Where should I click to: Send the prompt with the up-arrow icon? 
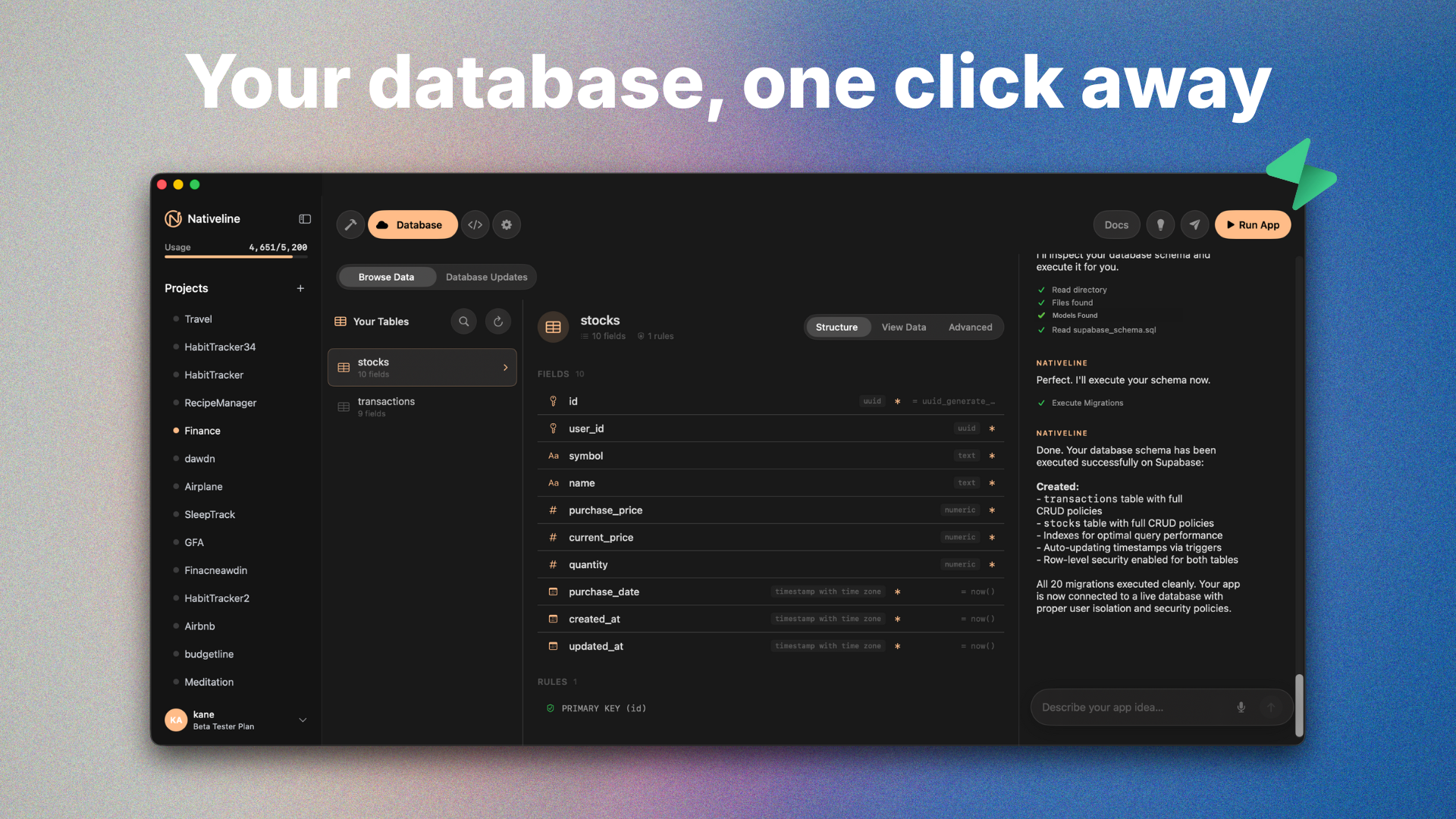click(1270, 707)
